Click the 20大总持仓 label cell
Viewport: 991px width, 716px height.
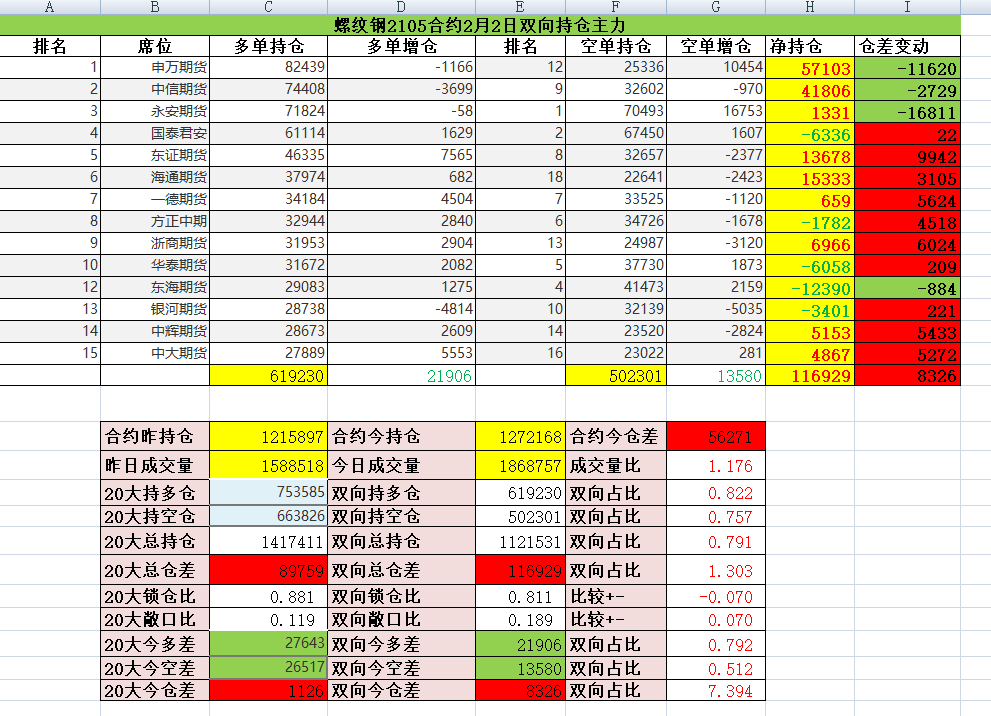click(x=155, y=542)
